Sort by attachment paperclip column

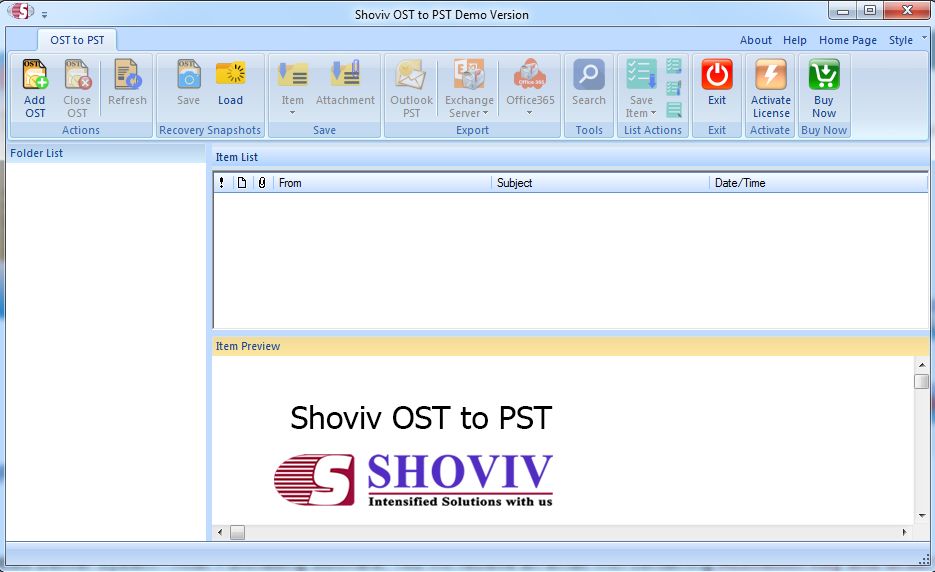coord(262,183)
